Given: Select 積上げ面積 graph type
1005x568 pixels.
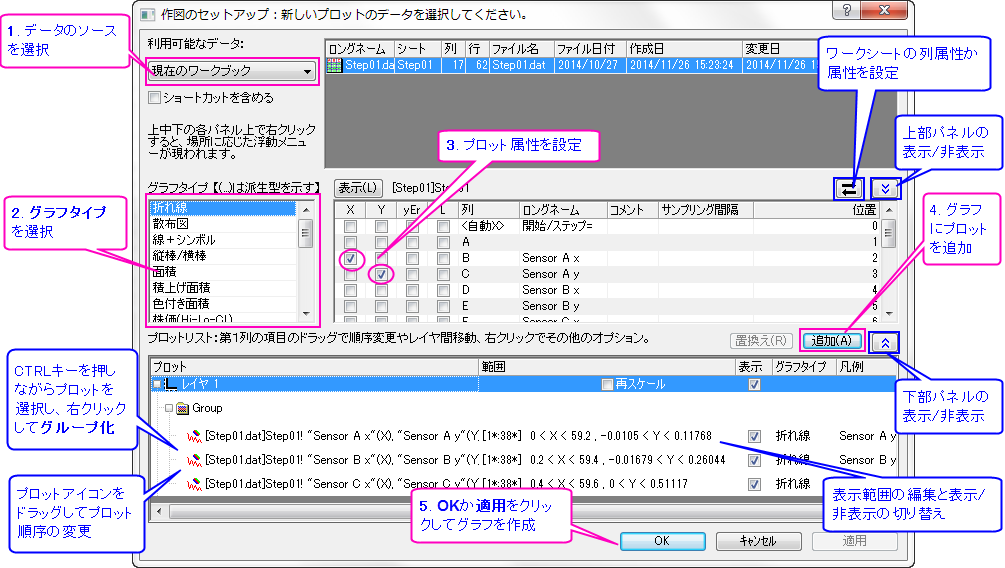Looking at the screenshot, I should tap(223, 288).
